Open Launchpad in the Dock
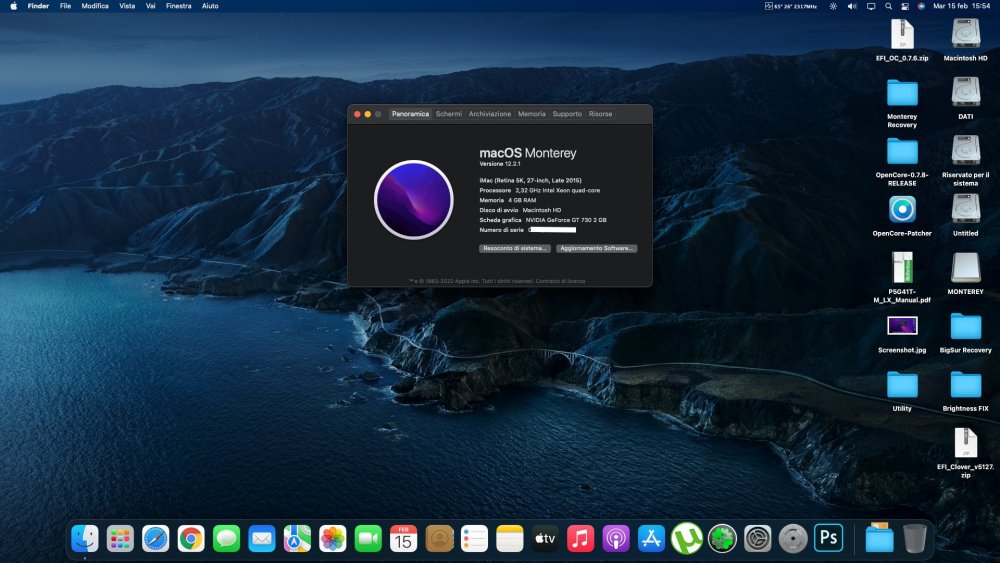The image size is (1000, 563). click(x=120, y=539)
